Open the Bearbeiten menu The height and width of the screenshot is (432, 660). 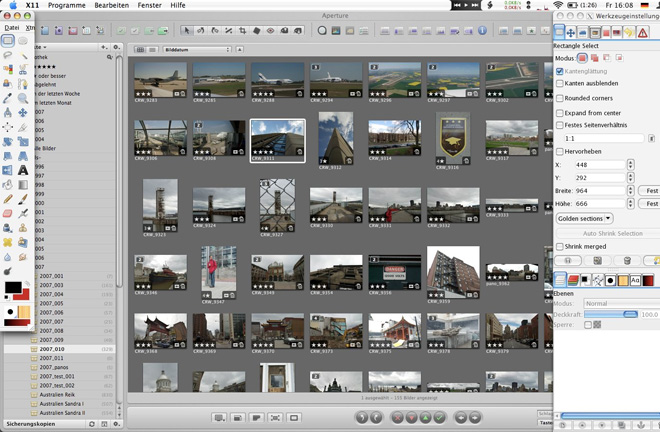pos(112,5)
